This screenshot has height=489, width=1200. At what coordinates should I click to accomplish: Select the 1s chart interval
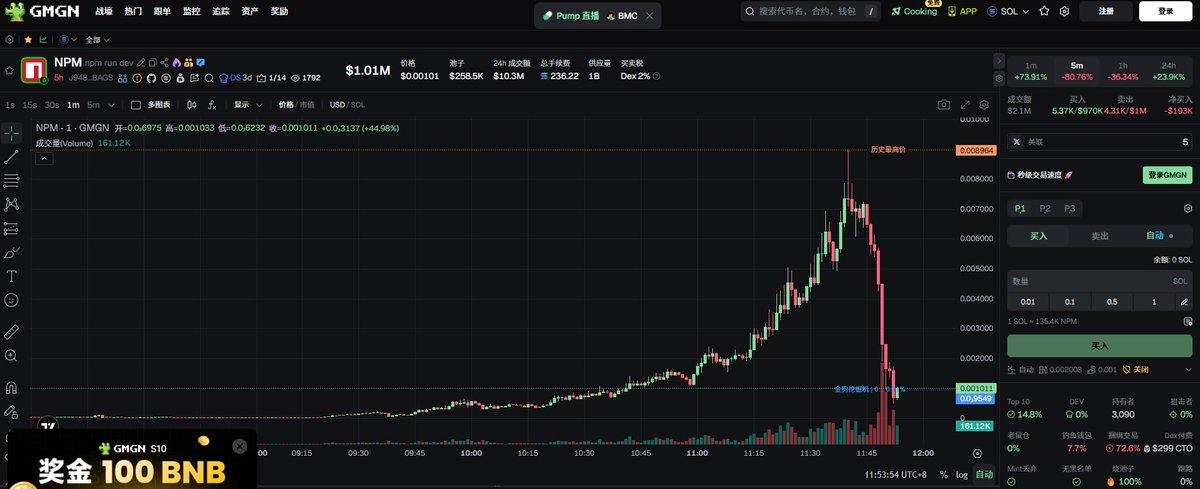[x=9, y=104]
